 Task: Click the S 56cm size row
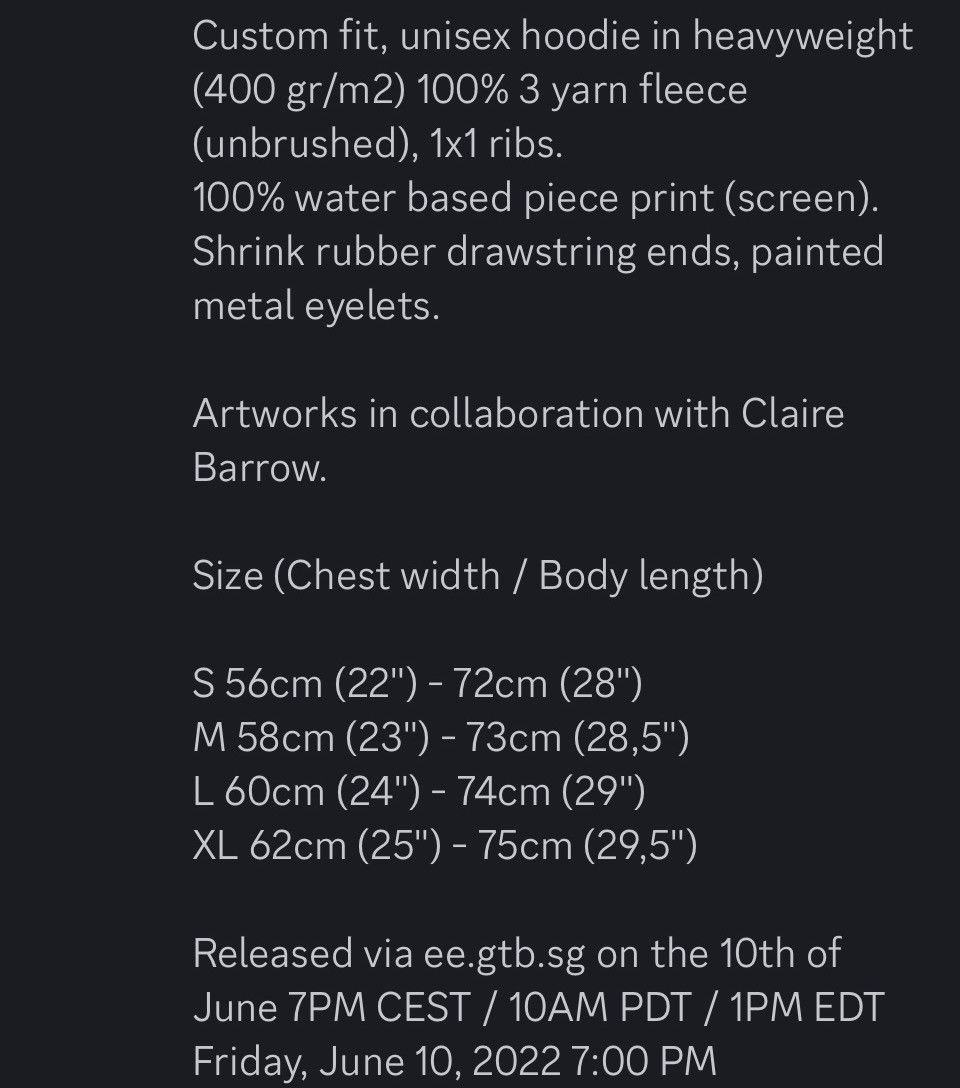tap(418, 683)
